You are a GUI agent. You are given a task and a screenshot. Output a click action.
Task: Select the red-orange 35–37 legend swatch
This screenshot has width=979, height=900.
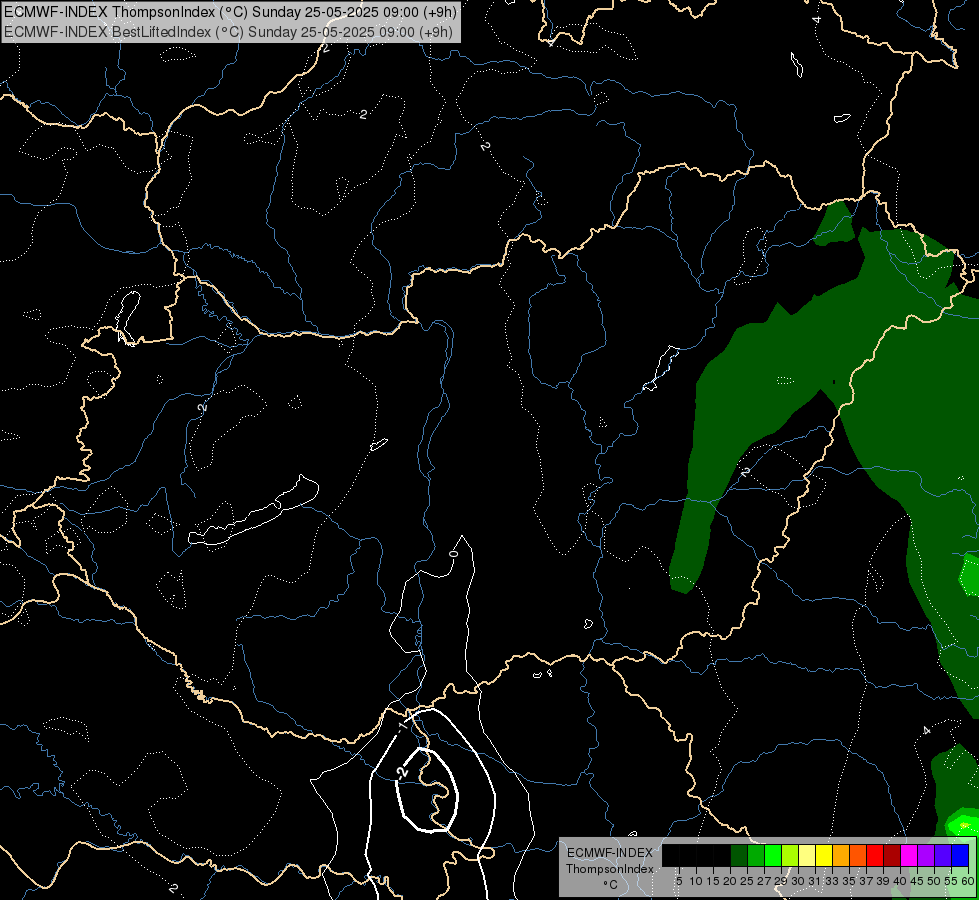858,855
